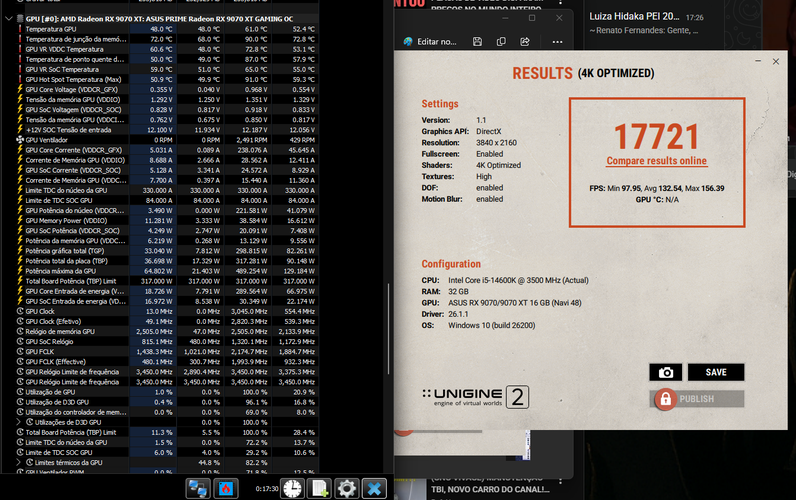This screenshot has width=796, height=500.
Task: Close sensors with the blue X icon
Action: pos(375,489)
